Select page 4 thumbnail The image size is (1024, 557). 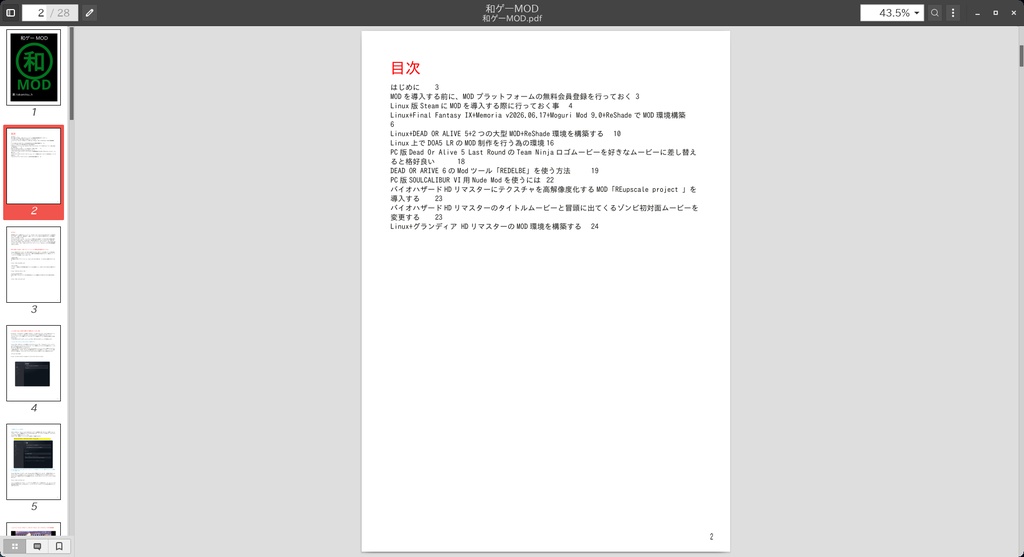(x=33, y=363)
